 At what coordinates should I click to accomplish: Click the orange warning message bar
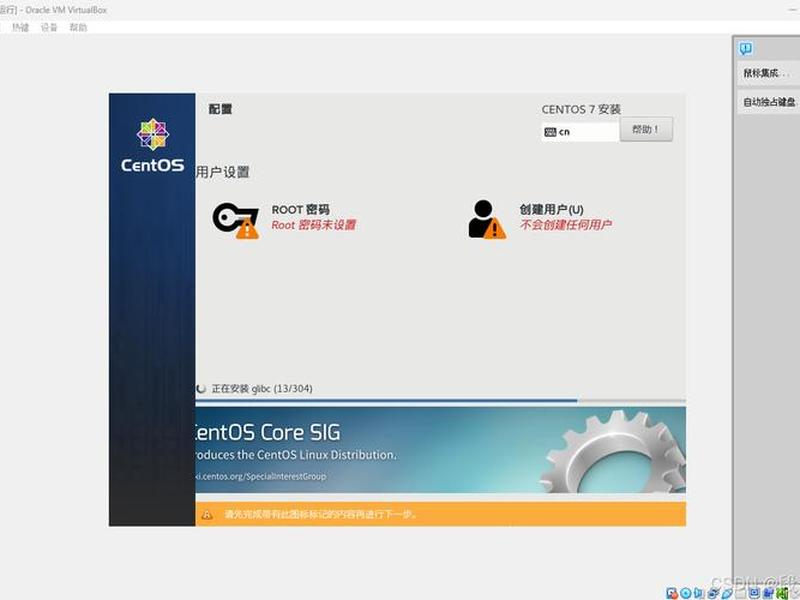click(440, 514)
